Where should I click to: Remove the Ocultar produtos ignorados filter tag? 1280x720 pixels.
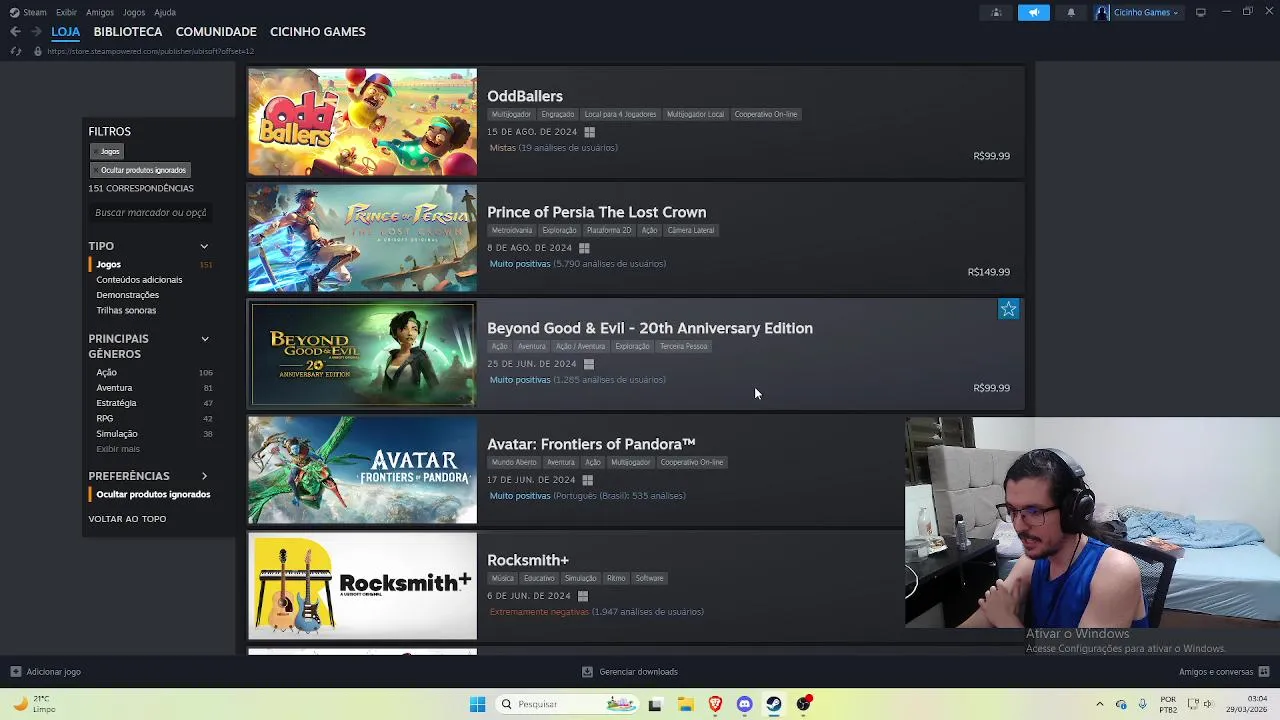click(x=139, y=170)
